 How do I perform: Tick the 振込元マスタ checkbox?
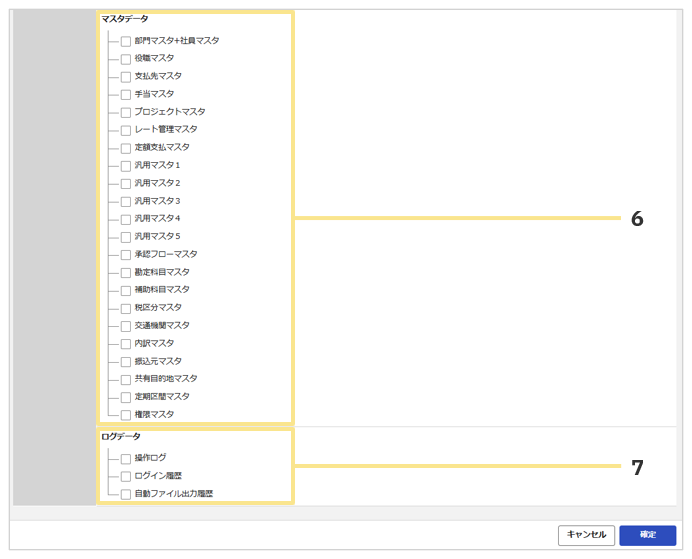126,362
